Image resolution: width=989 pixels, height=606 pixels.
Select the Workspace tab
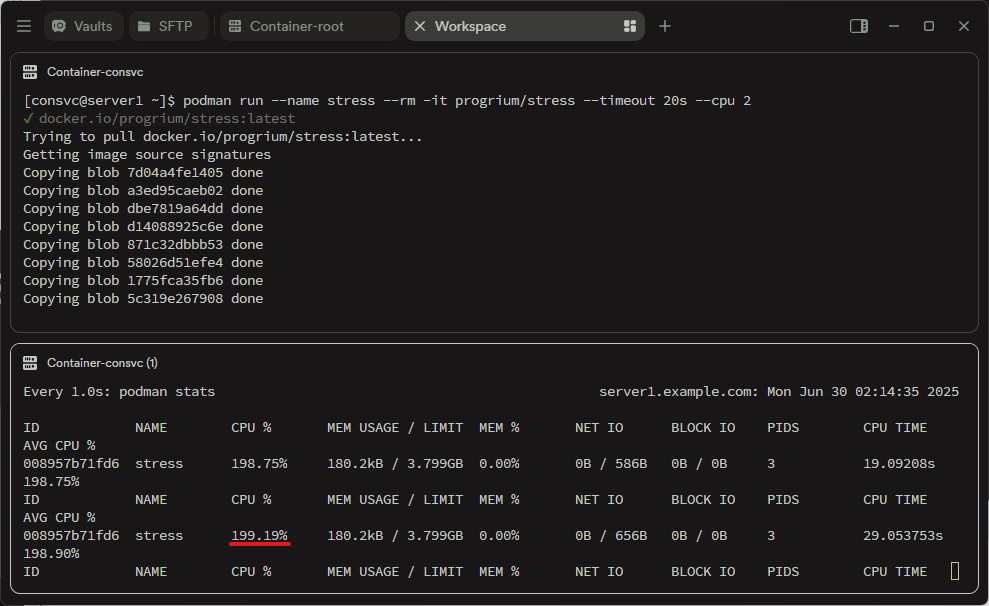click(525, 26)
